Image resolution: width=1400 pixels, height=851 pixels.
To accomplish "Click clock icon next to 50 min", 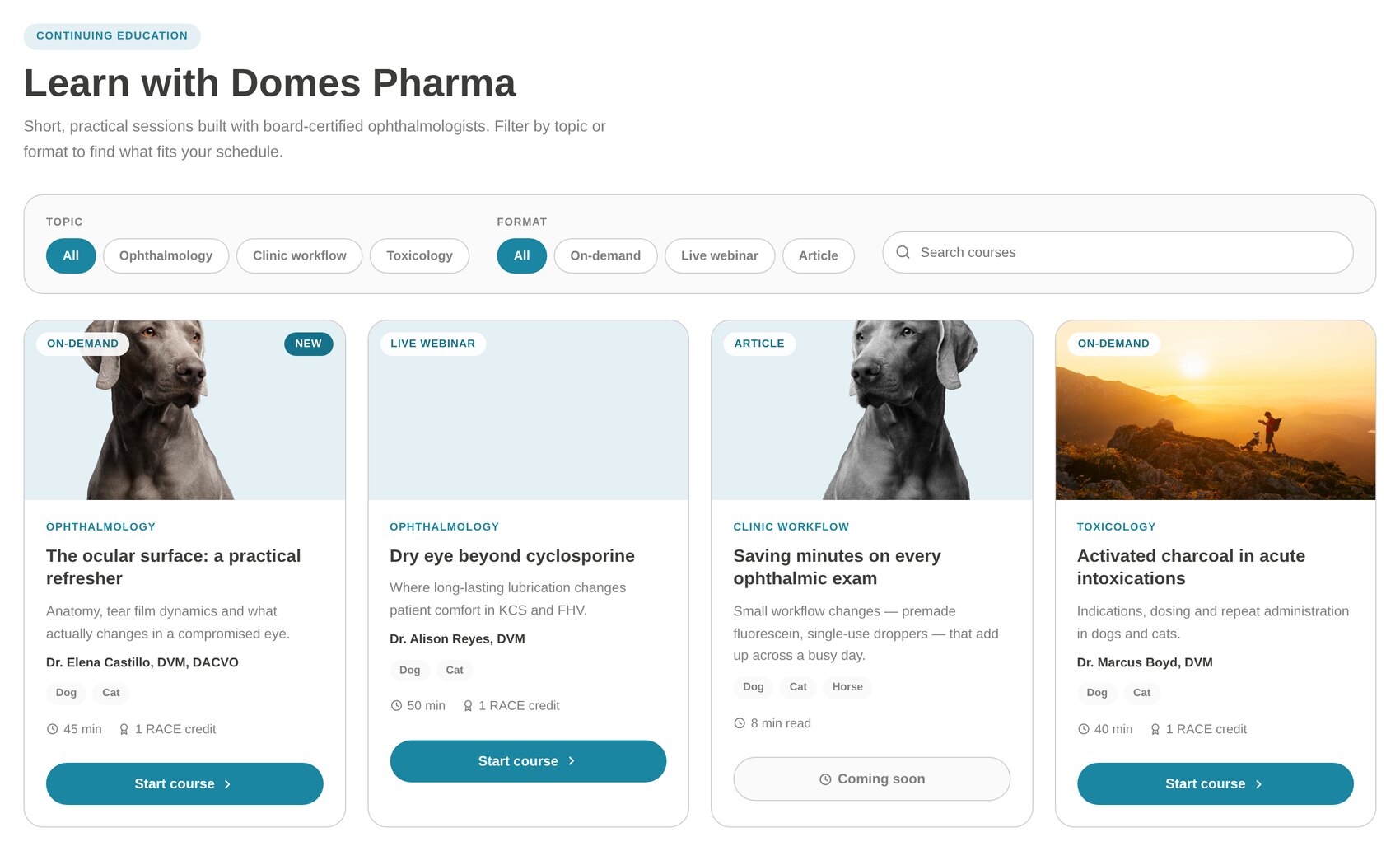I will (x=396, y=706).
